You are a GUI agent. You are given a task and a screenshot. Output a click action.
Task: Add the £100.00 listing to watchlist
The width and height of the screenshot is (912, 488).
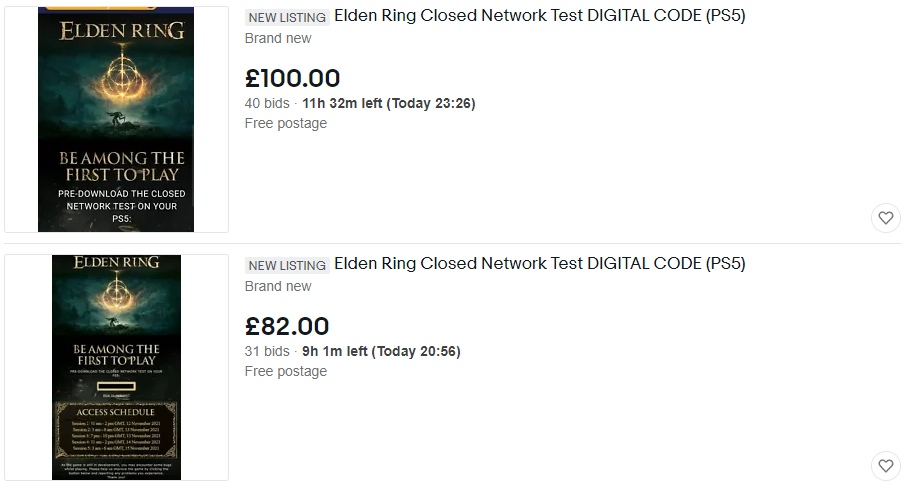pos(885,217)
